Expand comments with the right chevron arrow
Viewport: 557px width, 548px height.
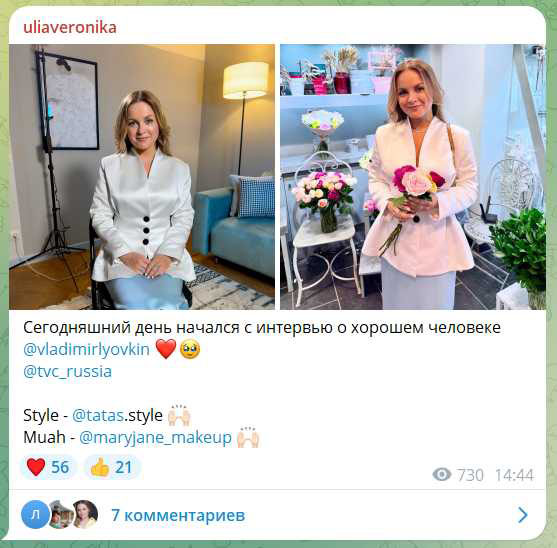pos(523,515)
